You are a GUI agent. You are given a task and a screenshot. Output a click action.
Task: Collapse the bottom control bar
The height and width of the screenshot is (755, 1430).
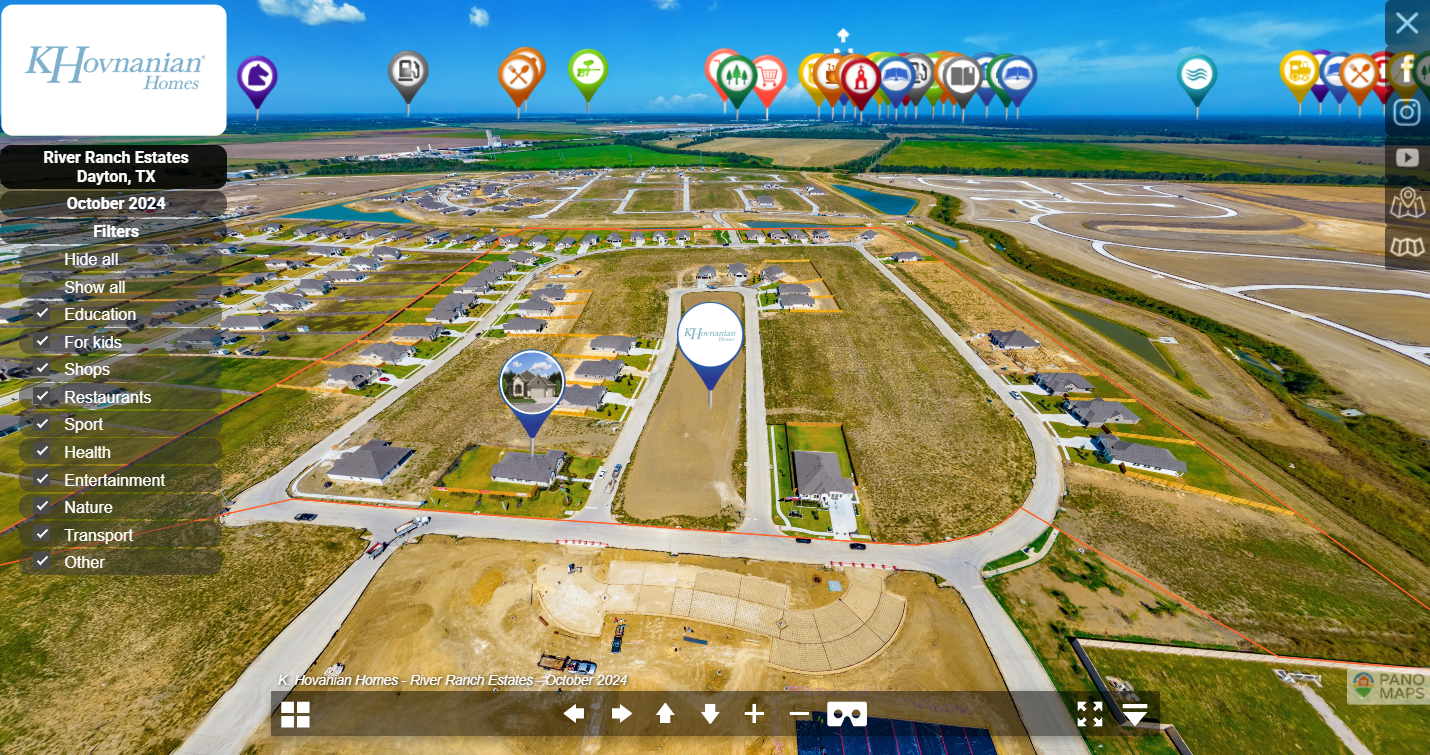pyautogui.click(x=1135, y=714)
